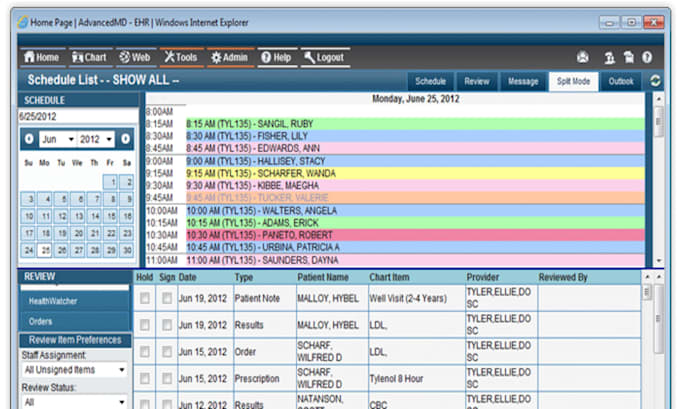
Task: Open the Tools menu
Action: click(181, 58)
